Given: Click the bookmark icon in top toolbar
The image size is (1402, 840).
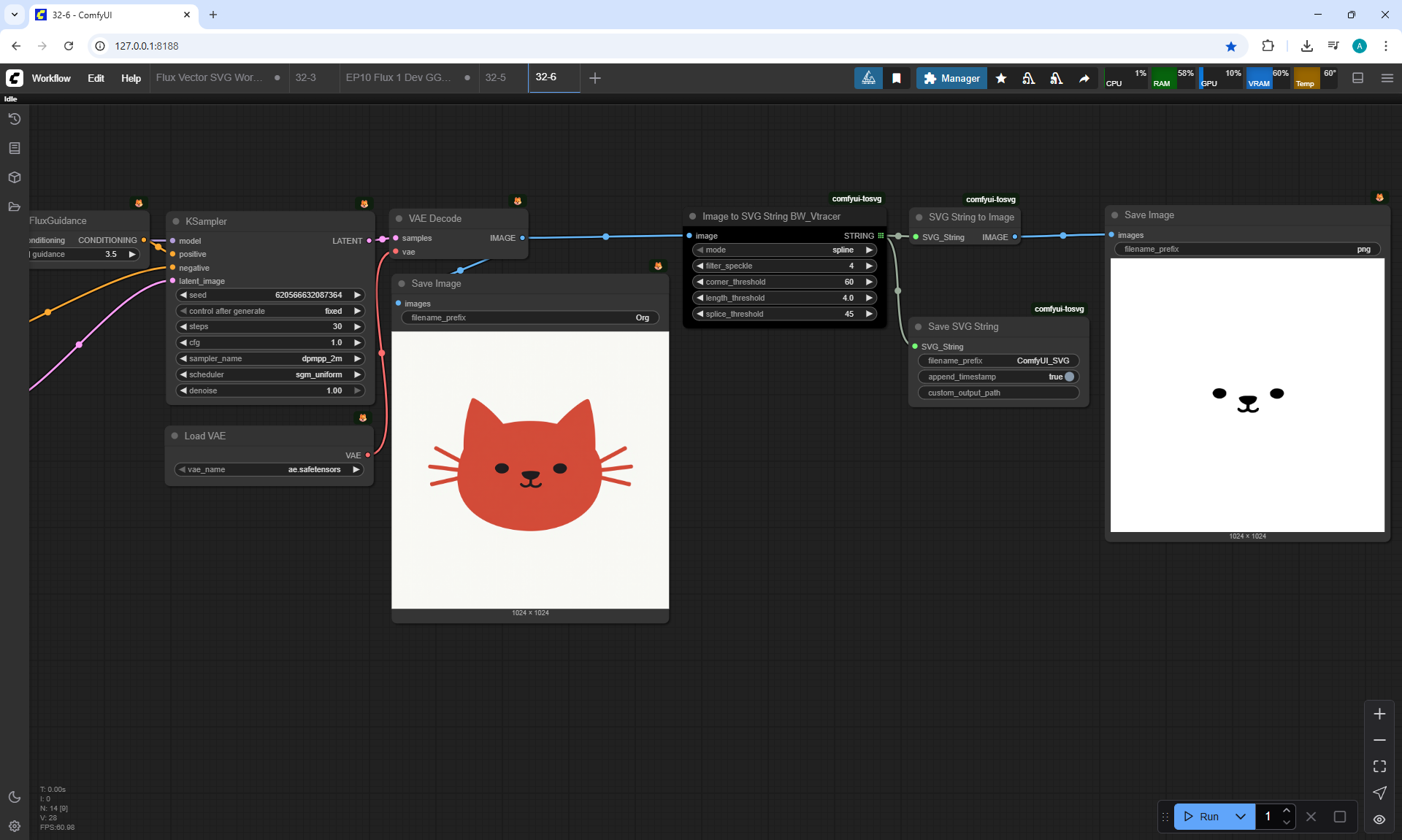Looking at the screenshot, I should click(x=896, y=78).
